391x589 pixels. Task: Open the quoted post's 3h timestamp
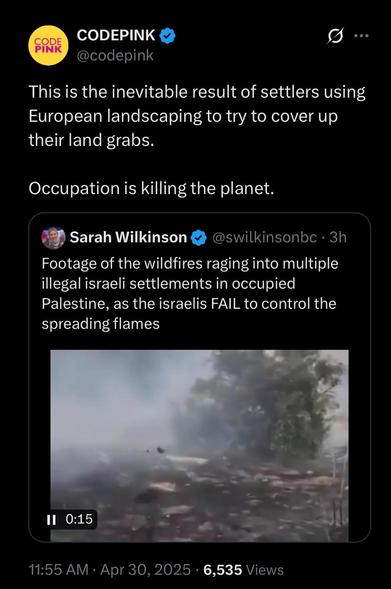pos(338,237)
